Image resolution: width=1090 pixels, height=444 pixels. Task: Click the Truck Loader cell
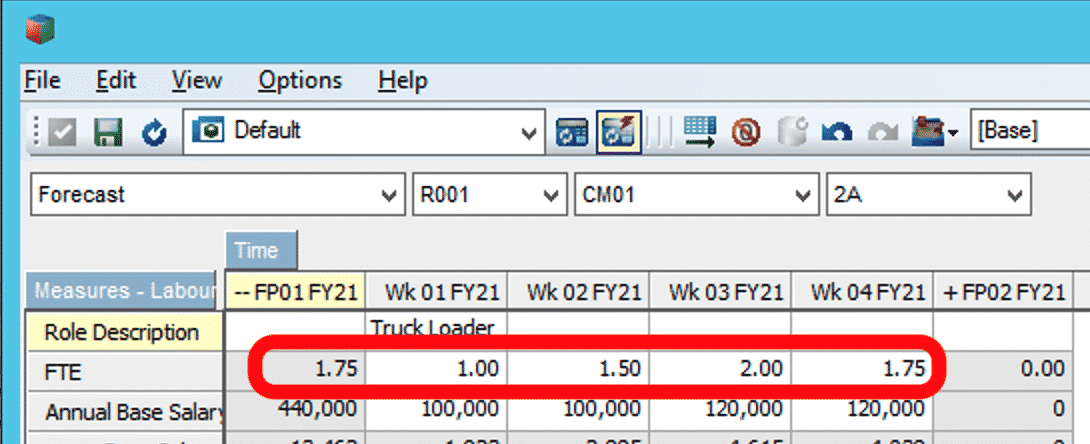click(x=436, y=331)
